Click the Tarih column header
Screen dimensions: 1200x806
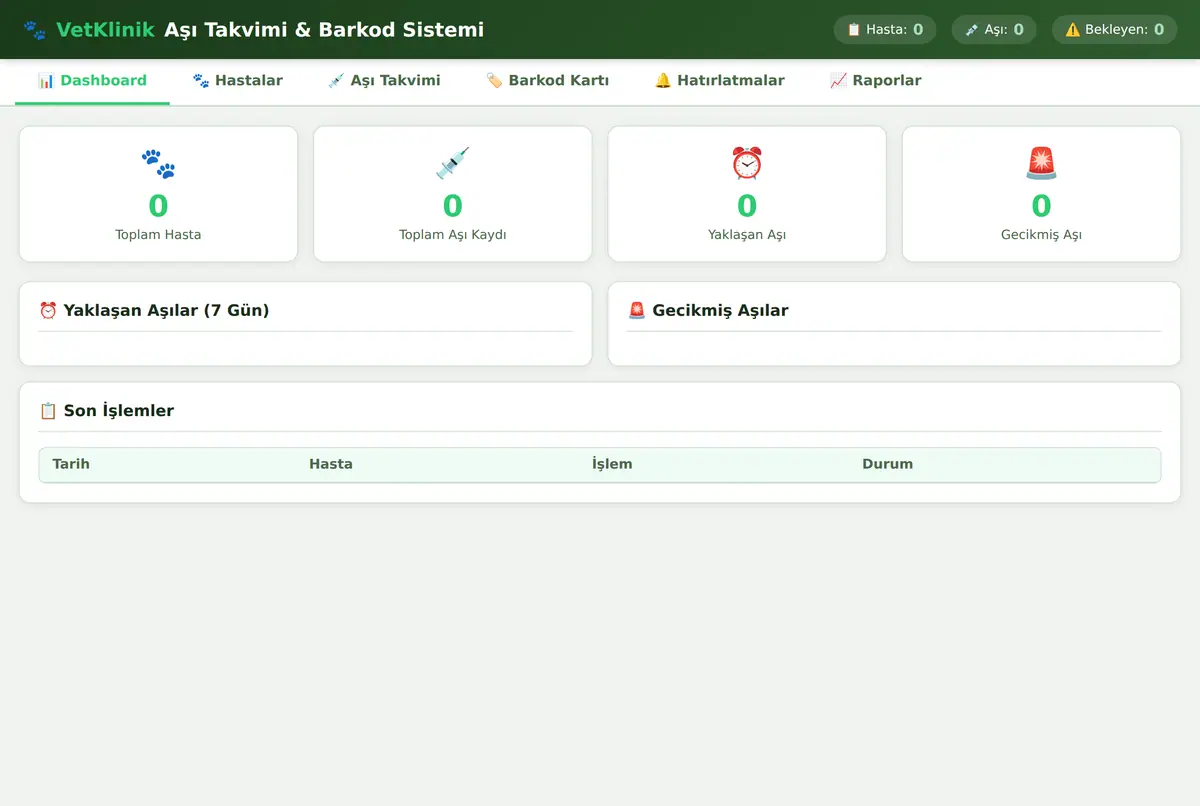[71, 464]
